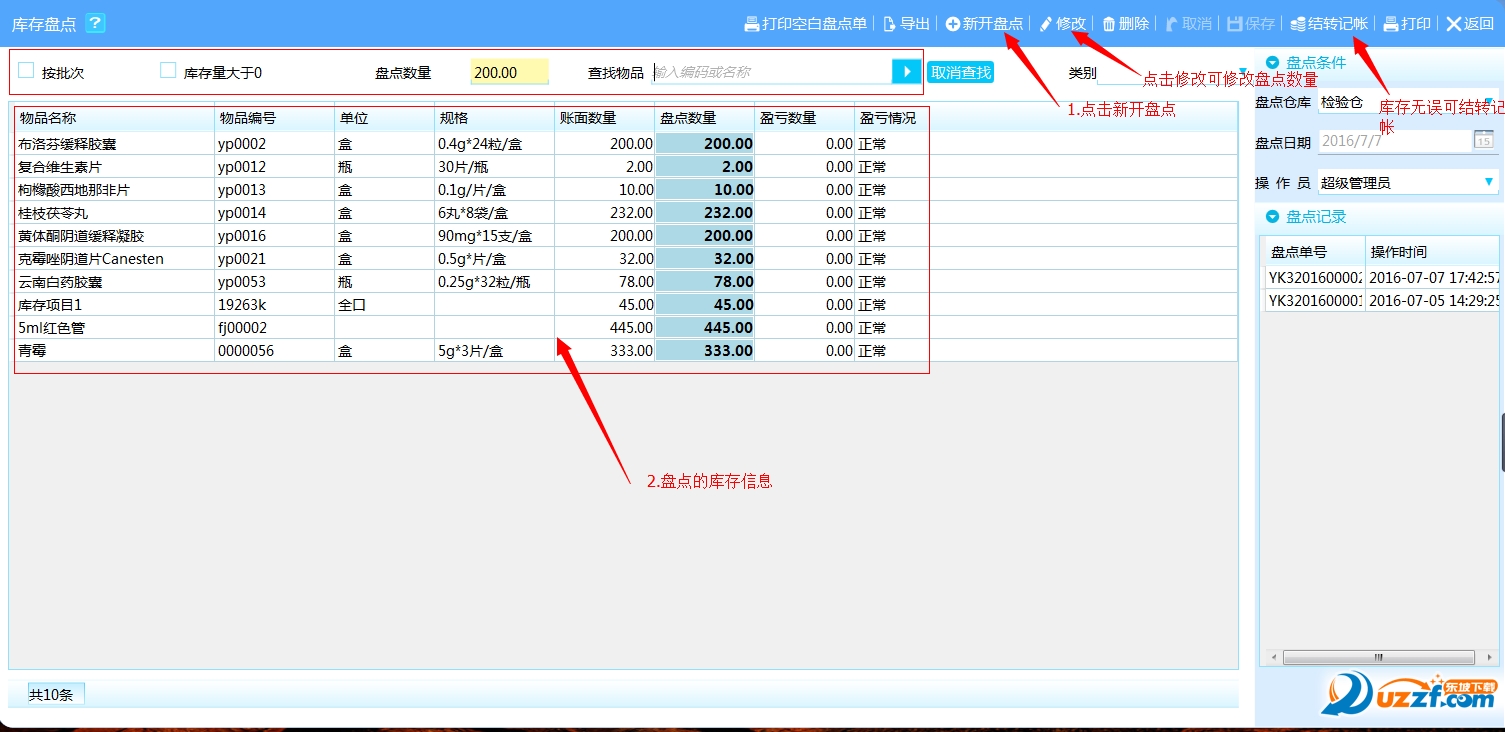Enable the 按批次 by-batch checkbox
1505x732 pixels.
pyautogui.click(x=27, y=71)
